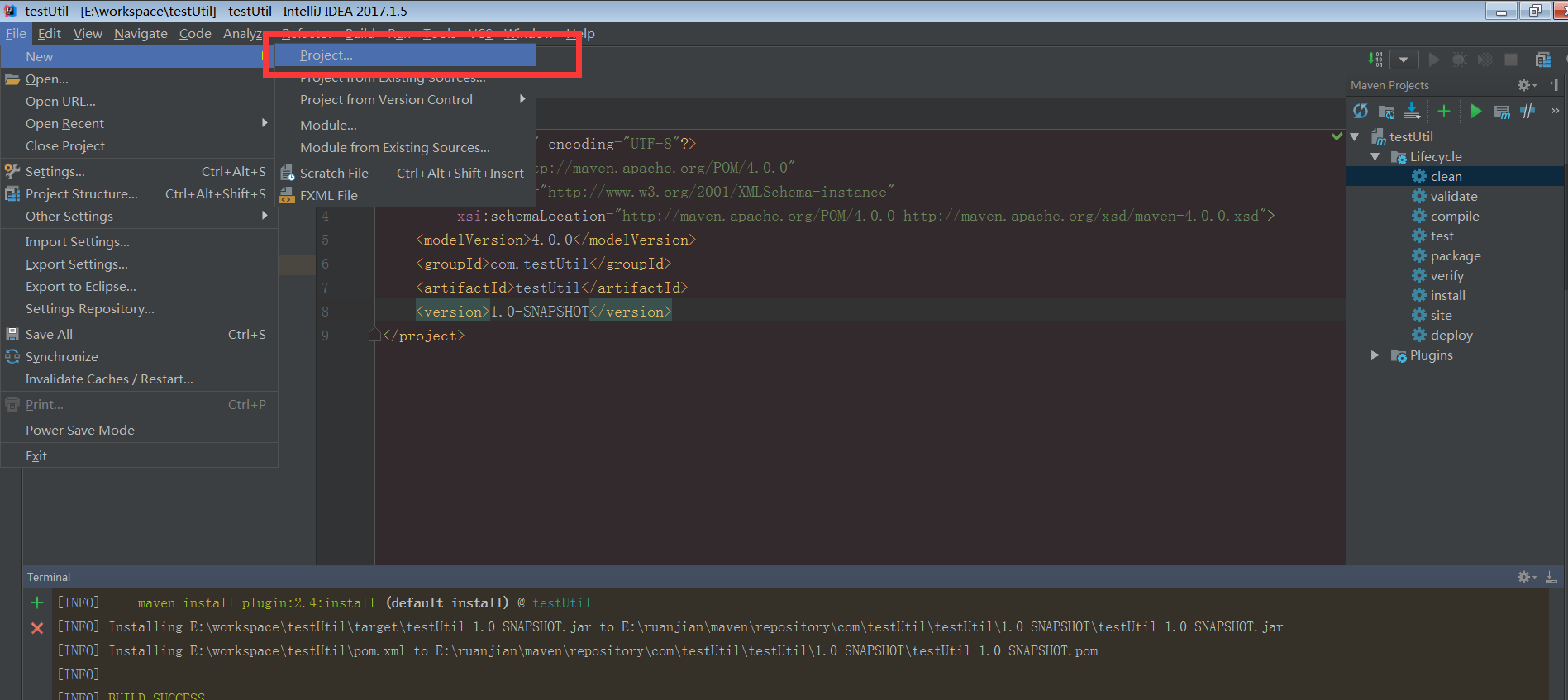Run Maven build green arrow
The width and height of the screenshot is (1568, 700).
(x=1475, y=111)
